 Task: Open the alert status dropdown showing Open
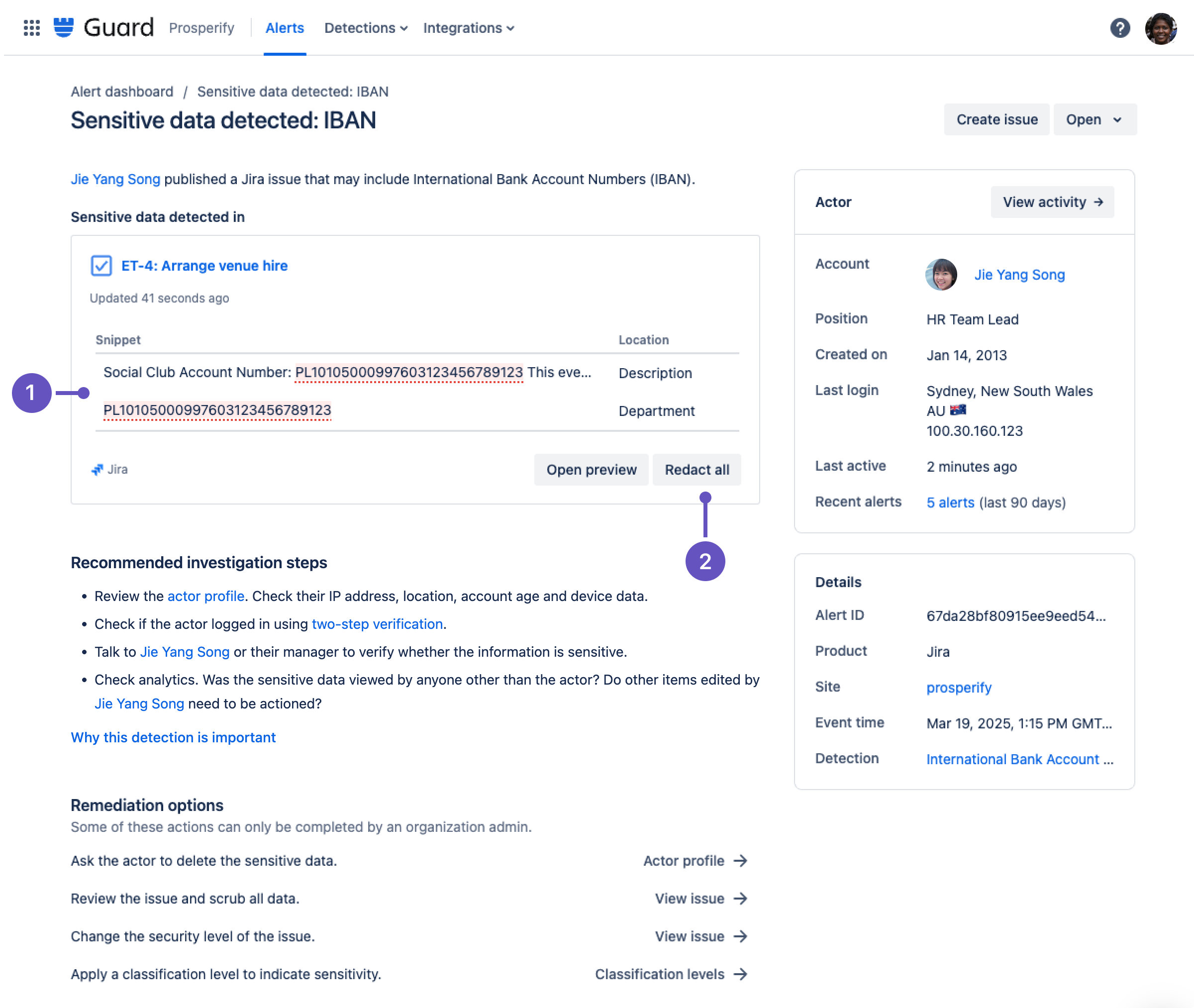coord(1094,119)
